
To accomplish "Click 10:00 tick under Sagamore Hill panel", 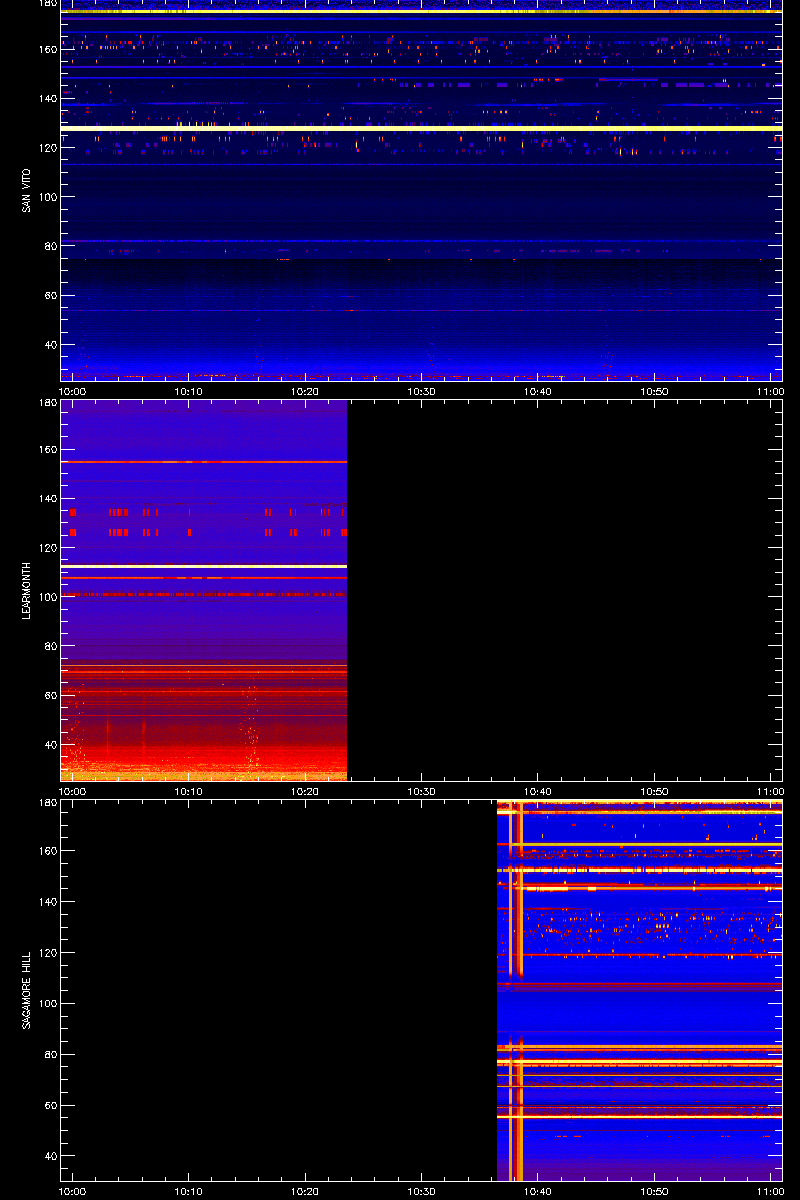I will 72,1191.
